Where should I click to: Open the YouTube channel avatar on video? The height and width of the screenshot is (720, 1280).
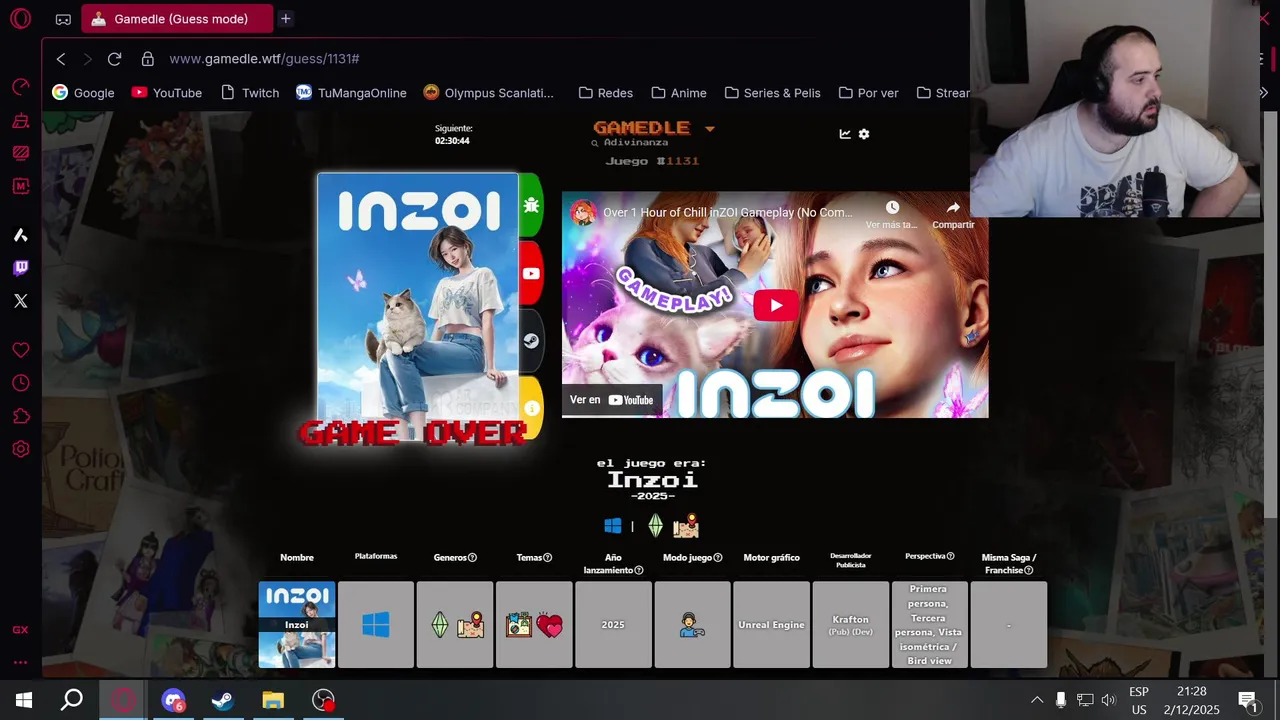pyautogui.click(x=584, y=212)
